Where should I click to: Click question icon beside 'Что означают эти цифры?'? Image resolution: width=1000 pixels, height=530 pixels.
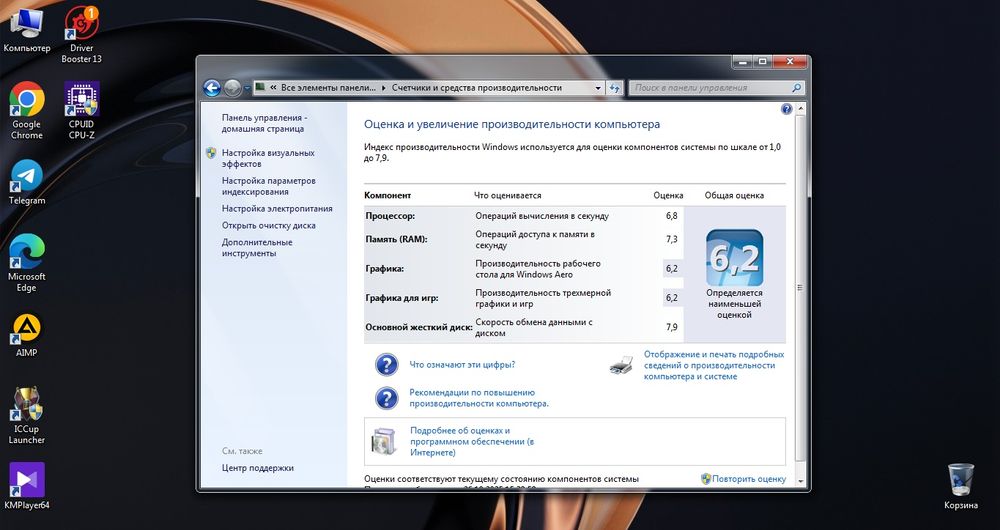[386, 365]
